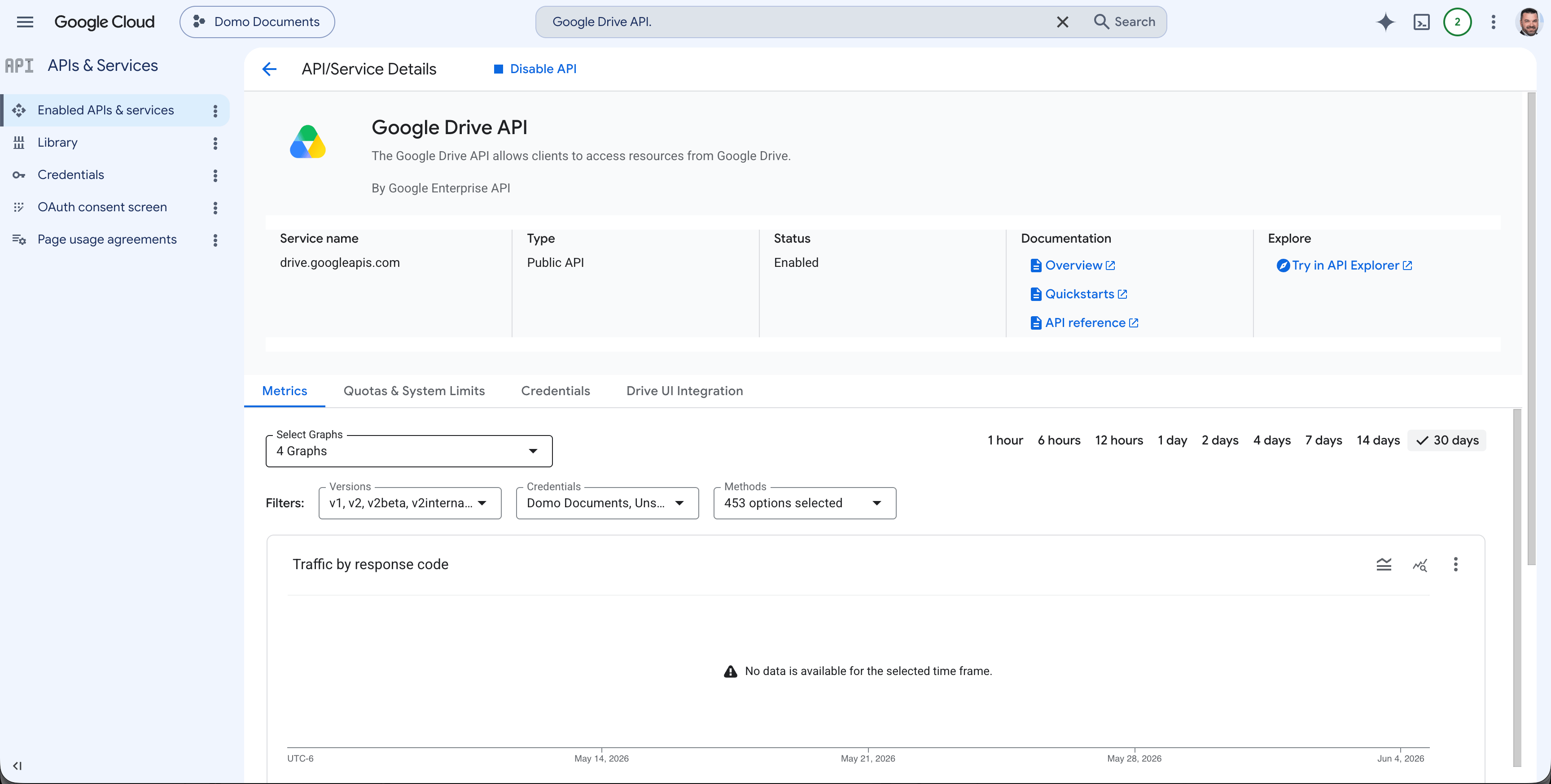Select the 12 hours time range

[x=1119, y=440]
